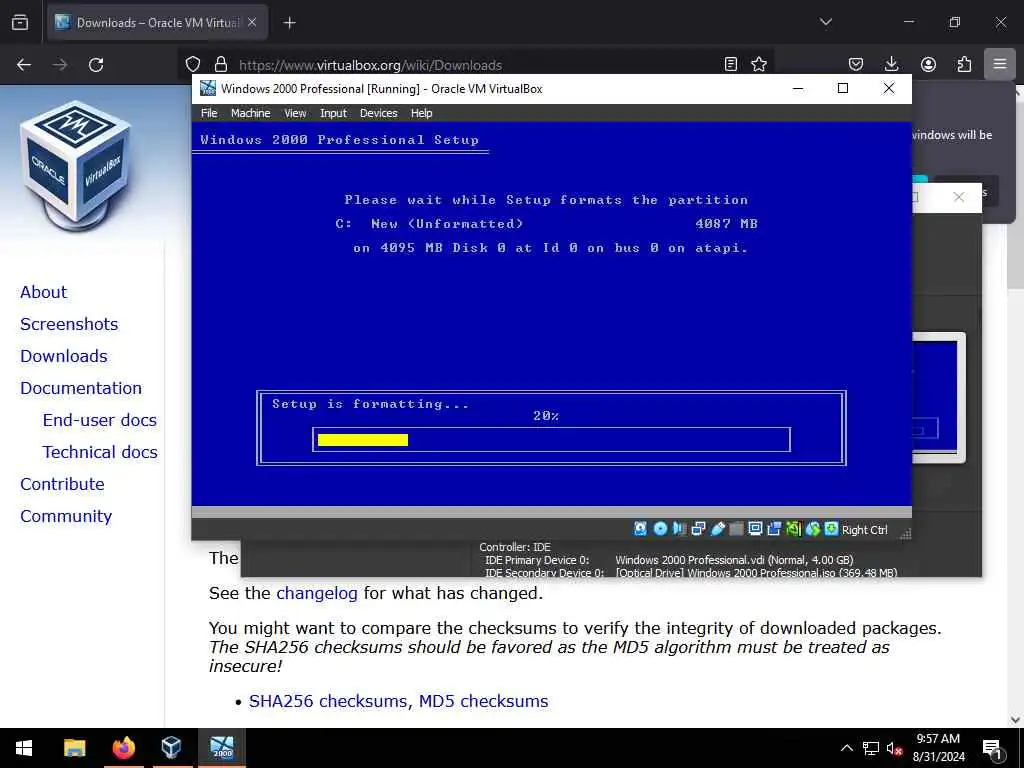
Task: Go back in browser history
Action: (x=24, y=65)
